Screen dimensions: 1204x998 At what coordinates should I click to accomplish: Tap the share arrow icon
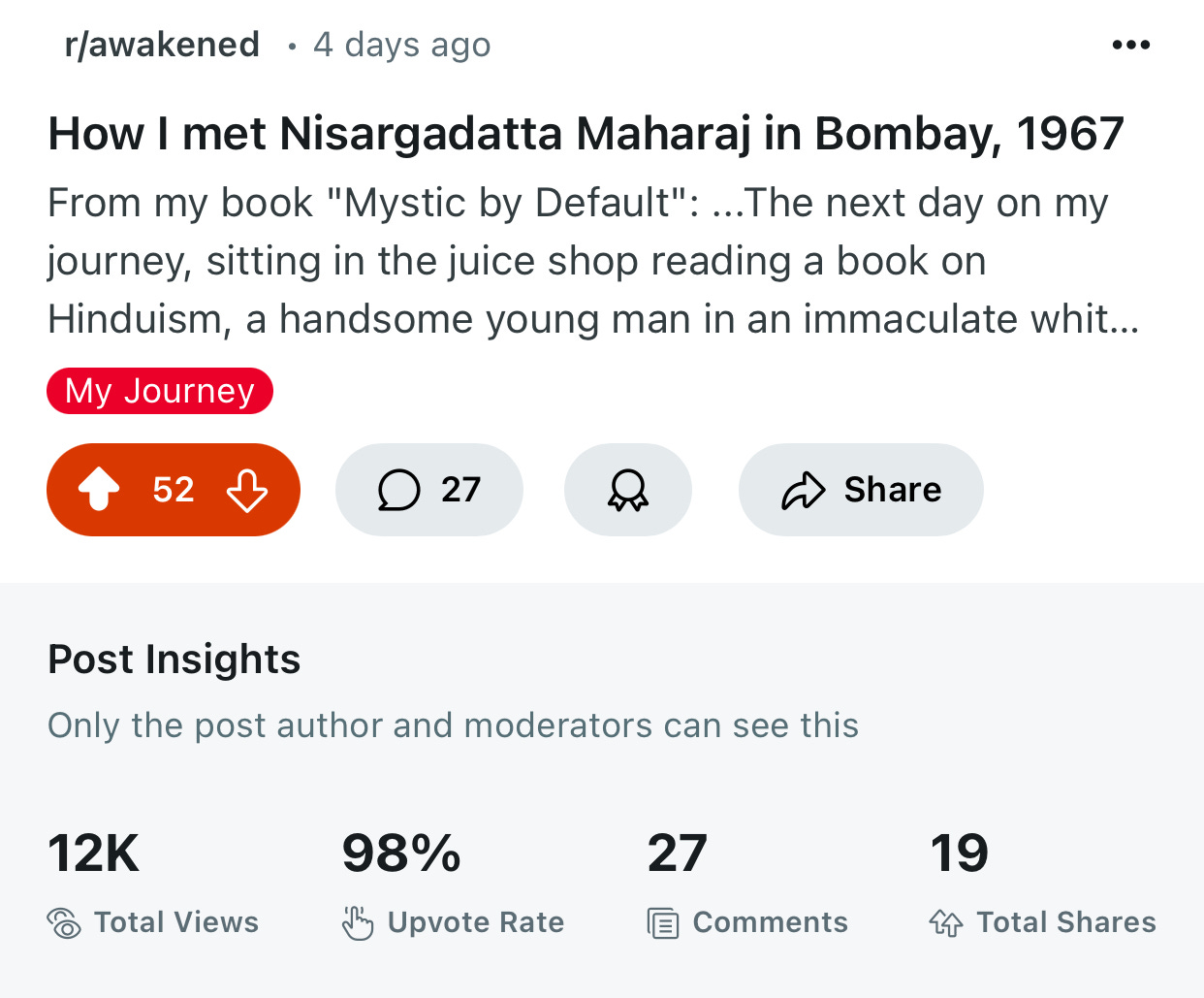[804, 491]
